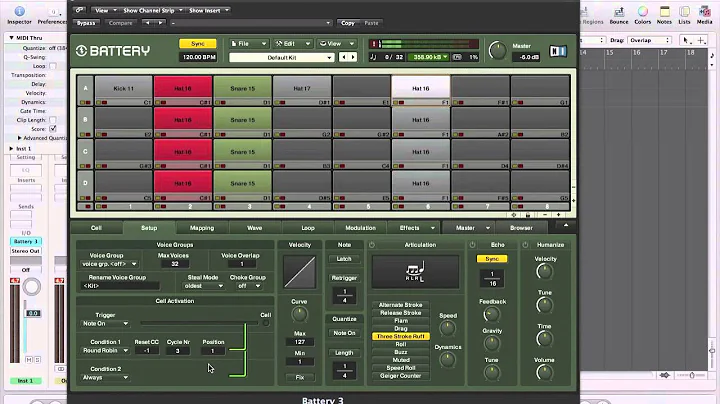Open the Colors palette icon
The height and width of the screenshot is (404, 720).
(x=642, y=11)
